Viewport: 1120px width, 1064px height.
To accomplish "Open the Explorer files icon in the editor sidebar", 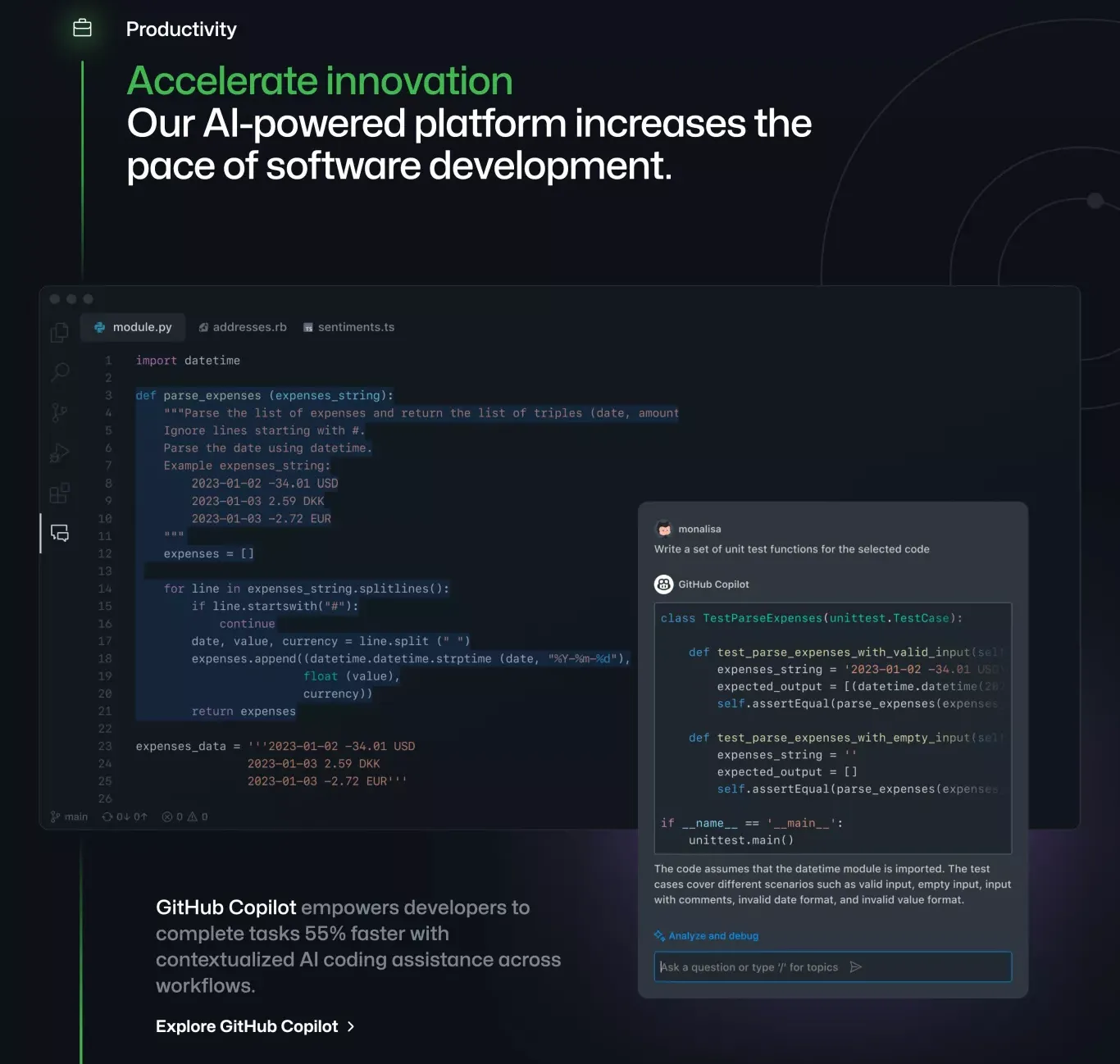I will 59,332.
